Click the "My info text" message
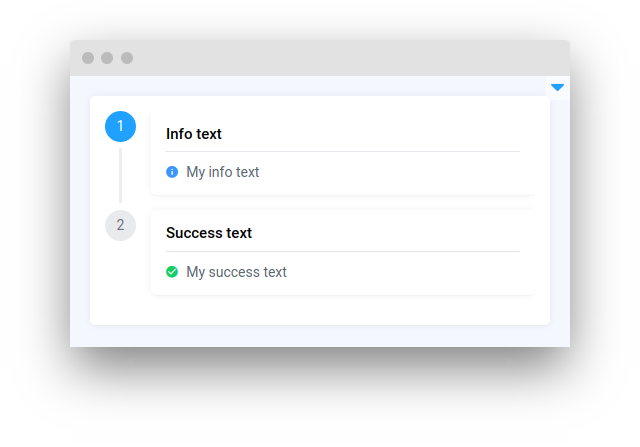 point(222,172)
